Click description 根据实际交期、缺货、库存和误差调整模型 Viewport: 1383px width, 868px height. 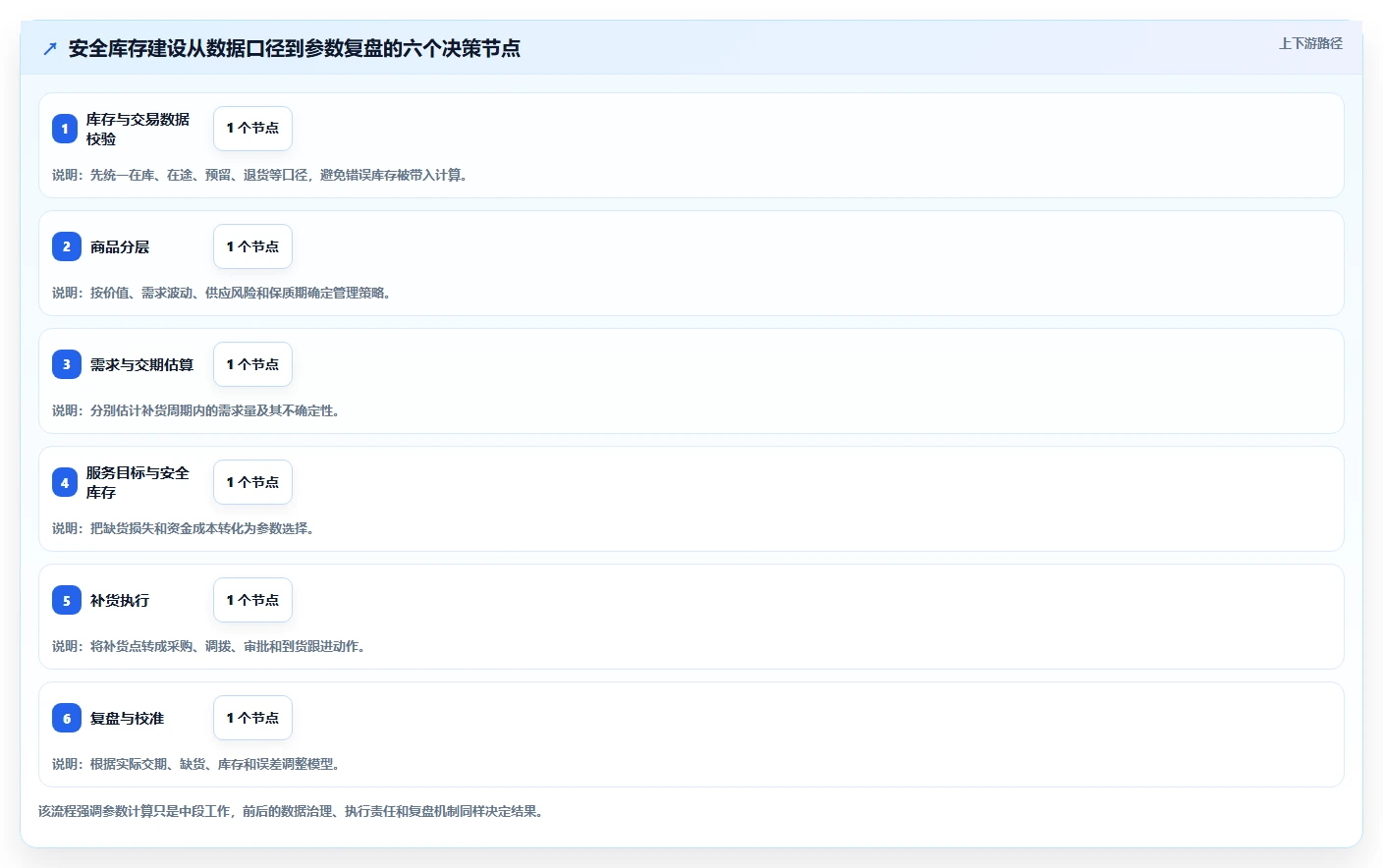[x=196, y=764]
